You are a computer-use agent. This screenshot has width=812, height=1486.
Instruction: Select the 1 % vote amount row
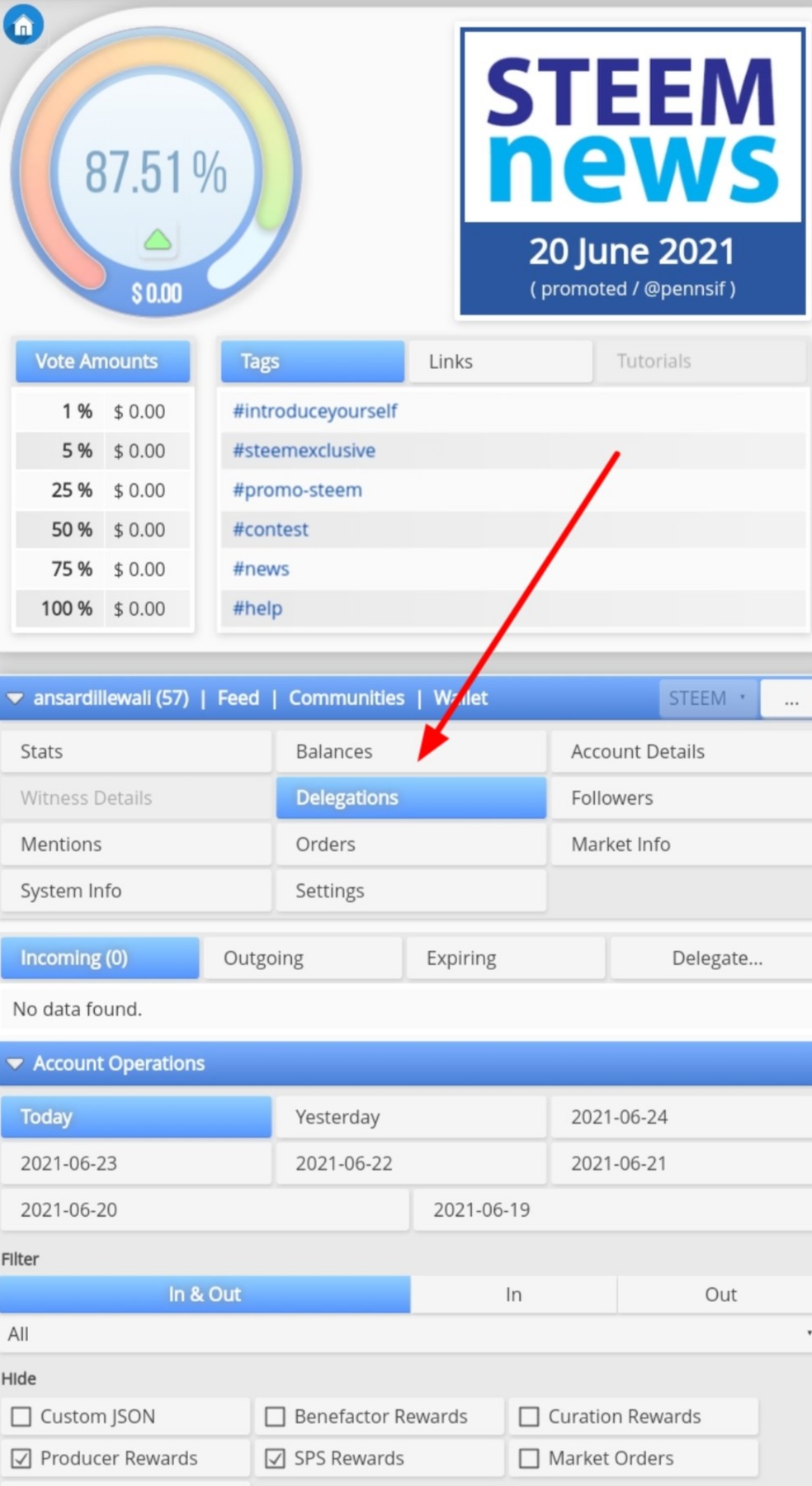tap(103, 411)
